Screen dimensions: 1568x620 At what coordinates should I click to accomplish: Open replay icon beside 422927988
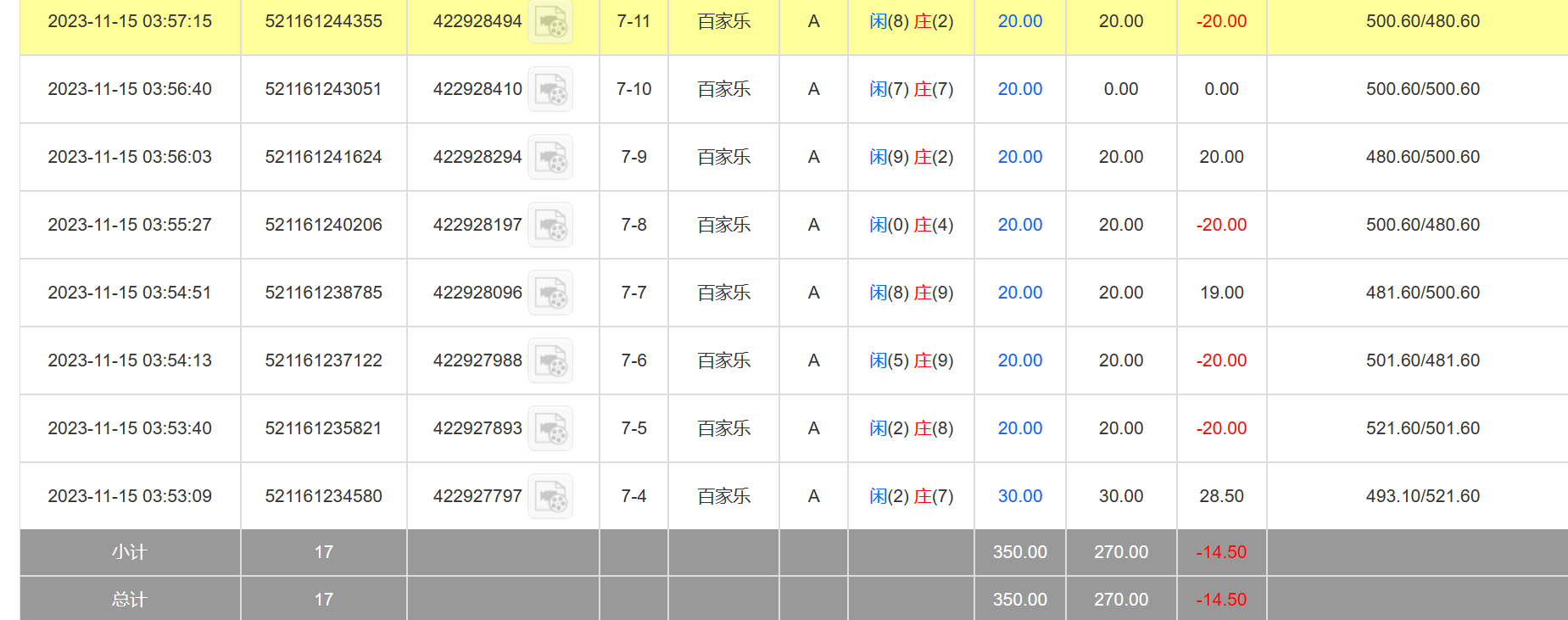[550, 360]
